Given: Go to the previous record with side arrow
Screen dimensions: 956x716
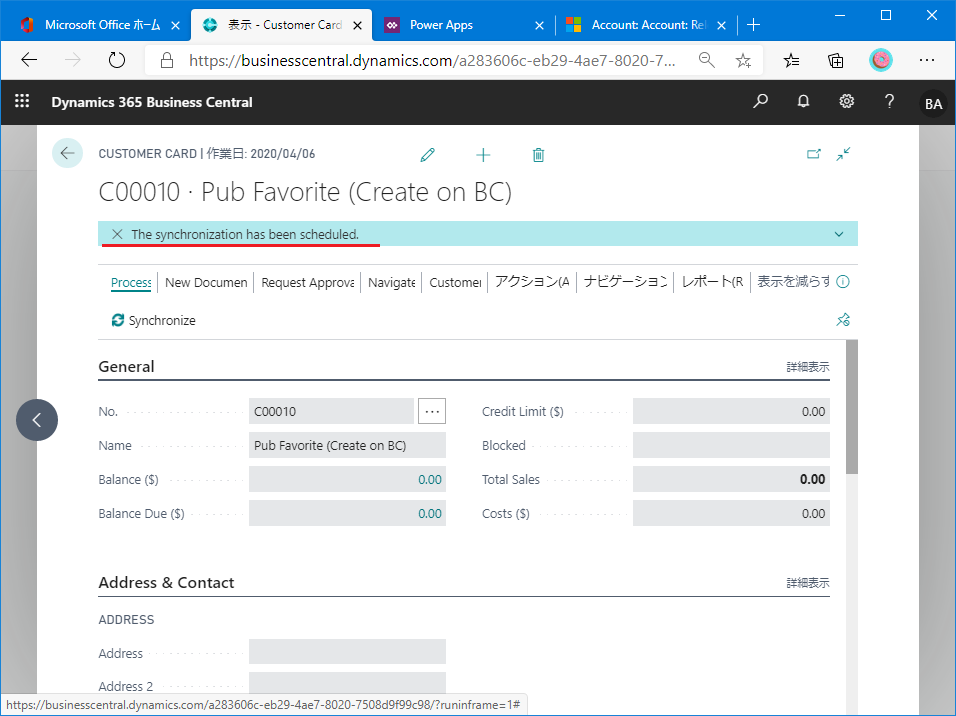Looking at the screenshot, I should click(37, 420).
